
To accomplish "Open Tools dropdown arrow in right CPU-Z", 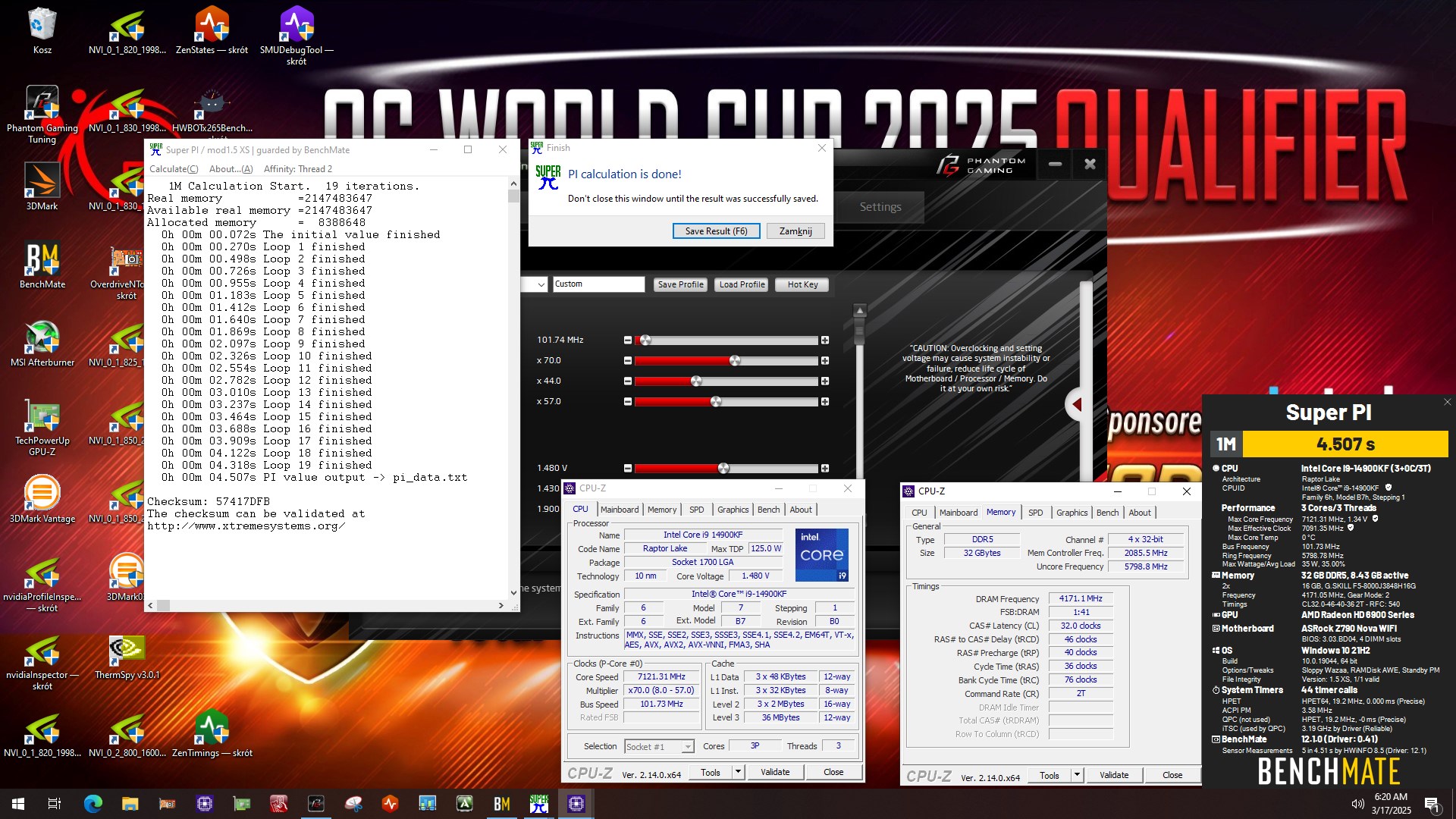I will [x=1077, y=775].
